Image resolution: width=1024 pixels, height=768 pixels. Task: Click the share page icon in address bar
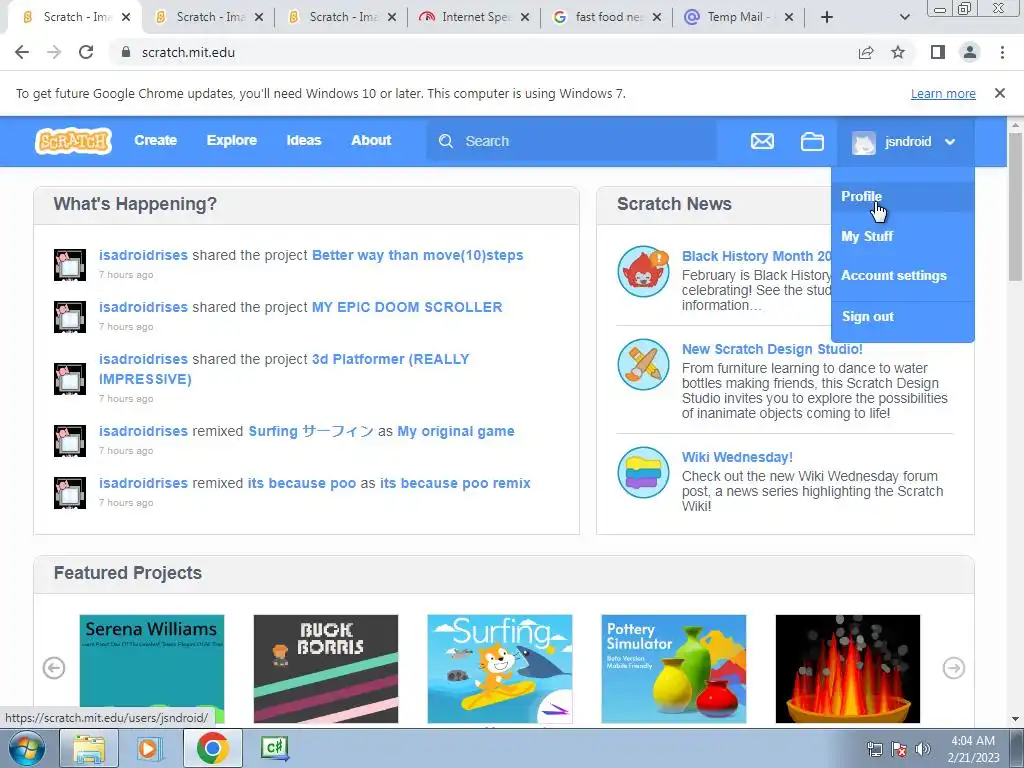pyautogui.click(x=866, y=52)
